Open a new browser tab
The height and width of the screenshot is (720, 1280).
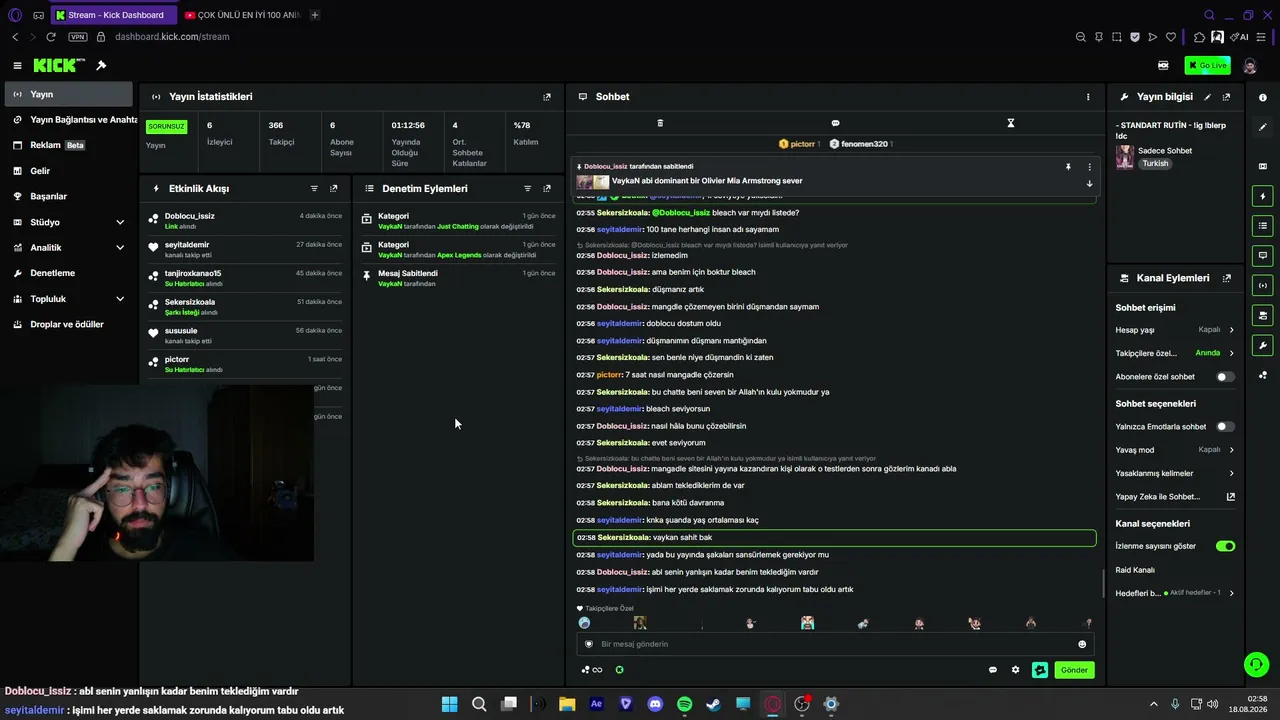[315, 15]
